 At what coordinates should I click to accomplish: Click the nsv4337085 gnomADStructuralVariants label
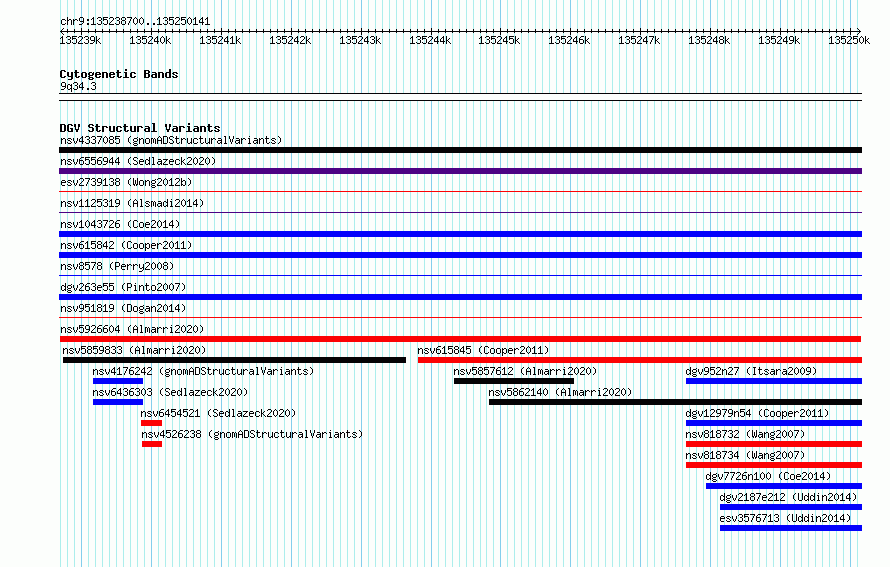[x=171, y=140]
